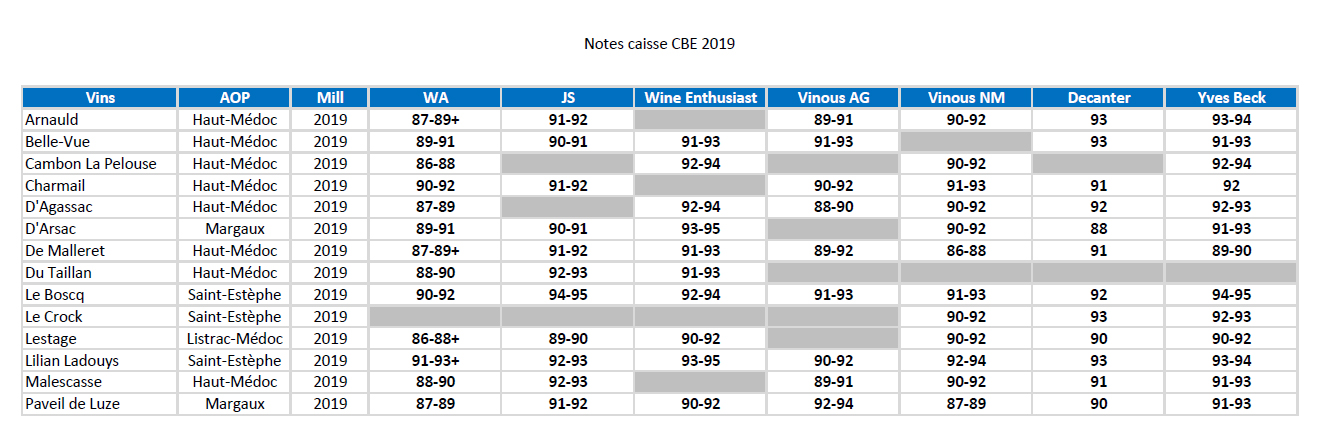
Task: Select the Wine Enthusiast column header
Action: [x=700, y=98]
